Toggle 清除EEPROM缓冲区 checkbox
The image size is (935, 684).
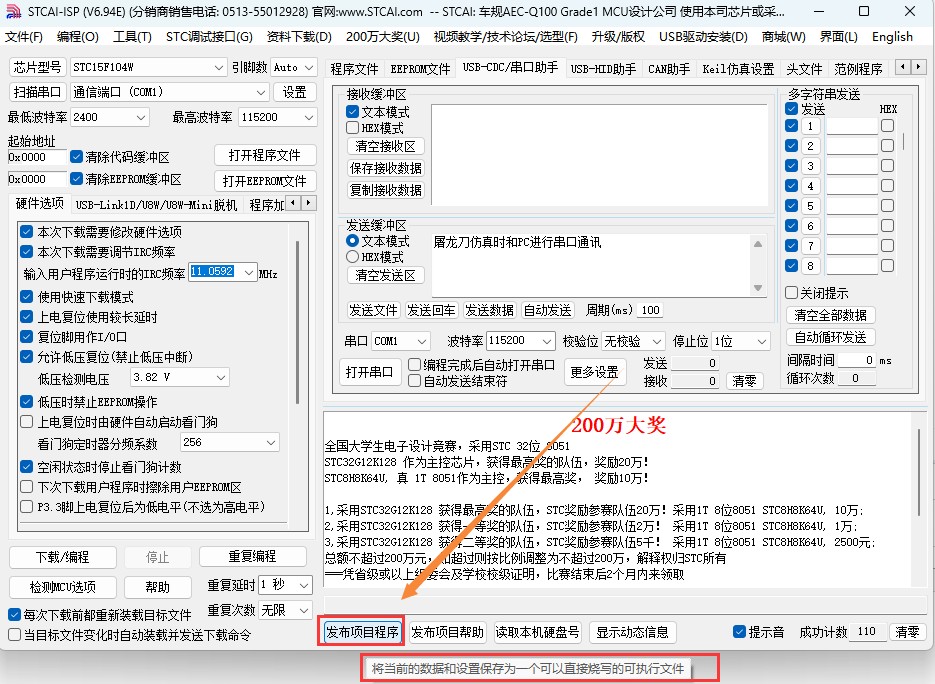(76, 178)
